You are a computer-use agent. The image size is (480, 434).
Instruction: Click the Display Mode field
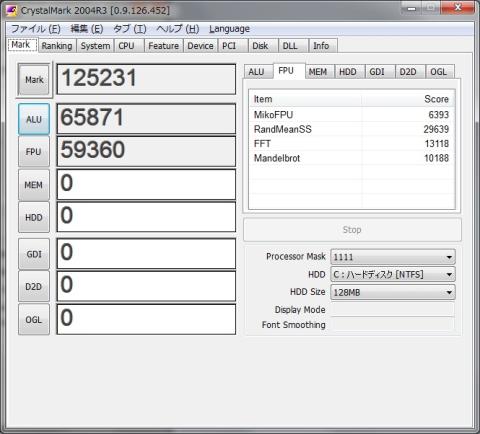393,309
